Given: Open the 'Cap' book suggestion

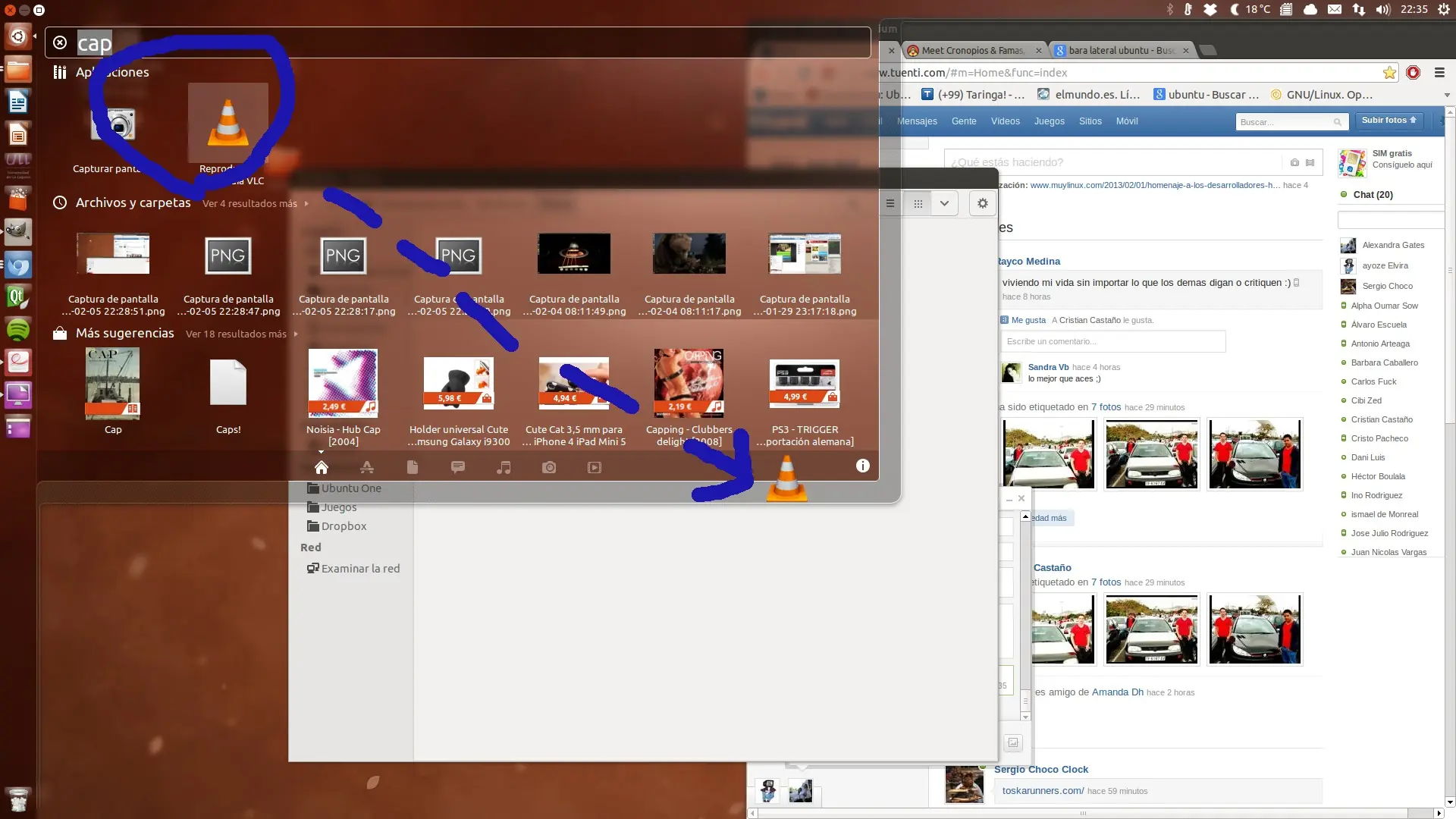Looking at the screenshot, I should [x=113, y=391].
